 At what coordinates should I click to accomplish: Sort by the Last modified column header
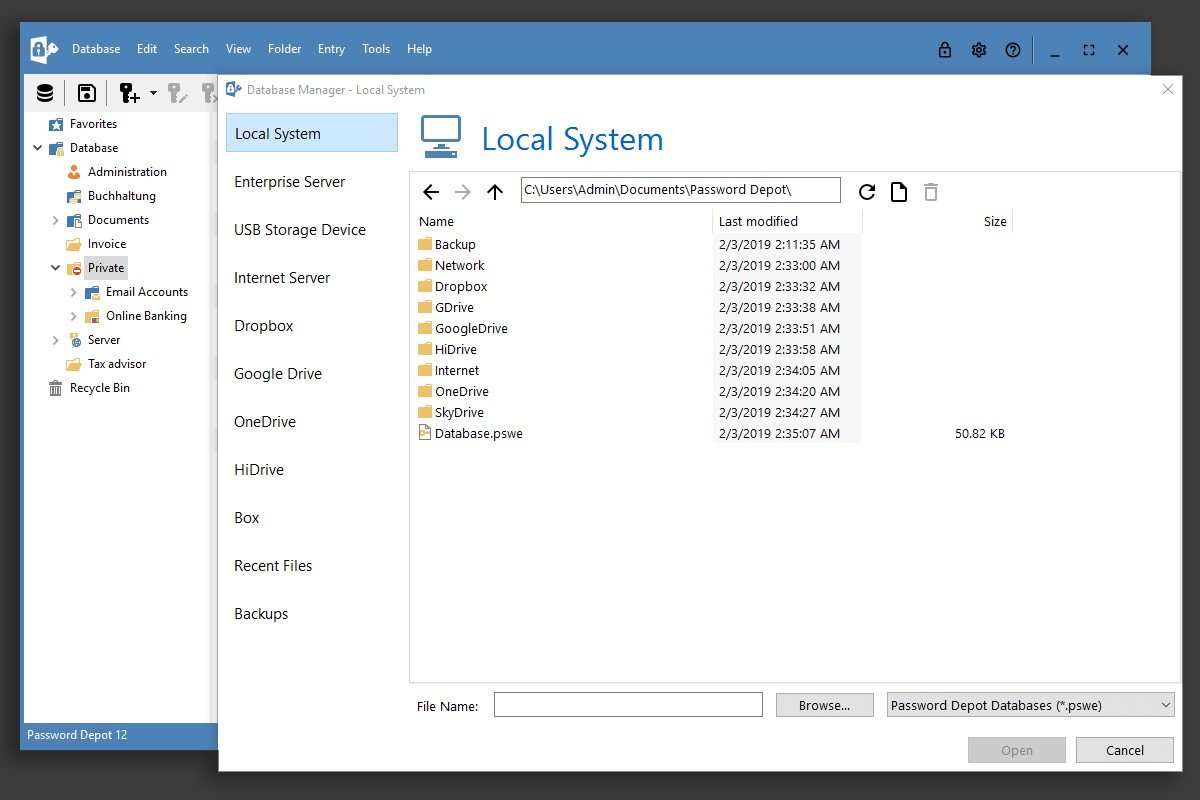coord(787,221)
